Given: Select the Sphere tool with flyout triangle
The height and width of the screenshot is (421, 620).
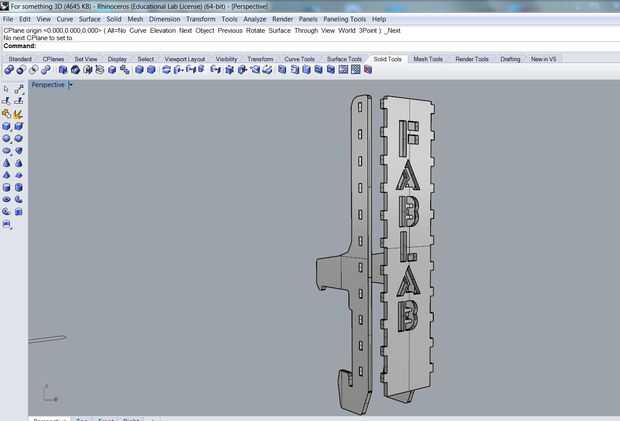Looking at the screenshot, I should click(6, 139).
